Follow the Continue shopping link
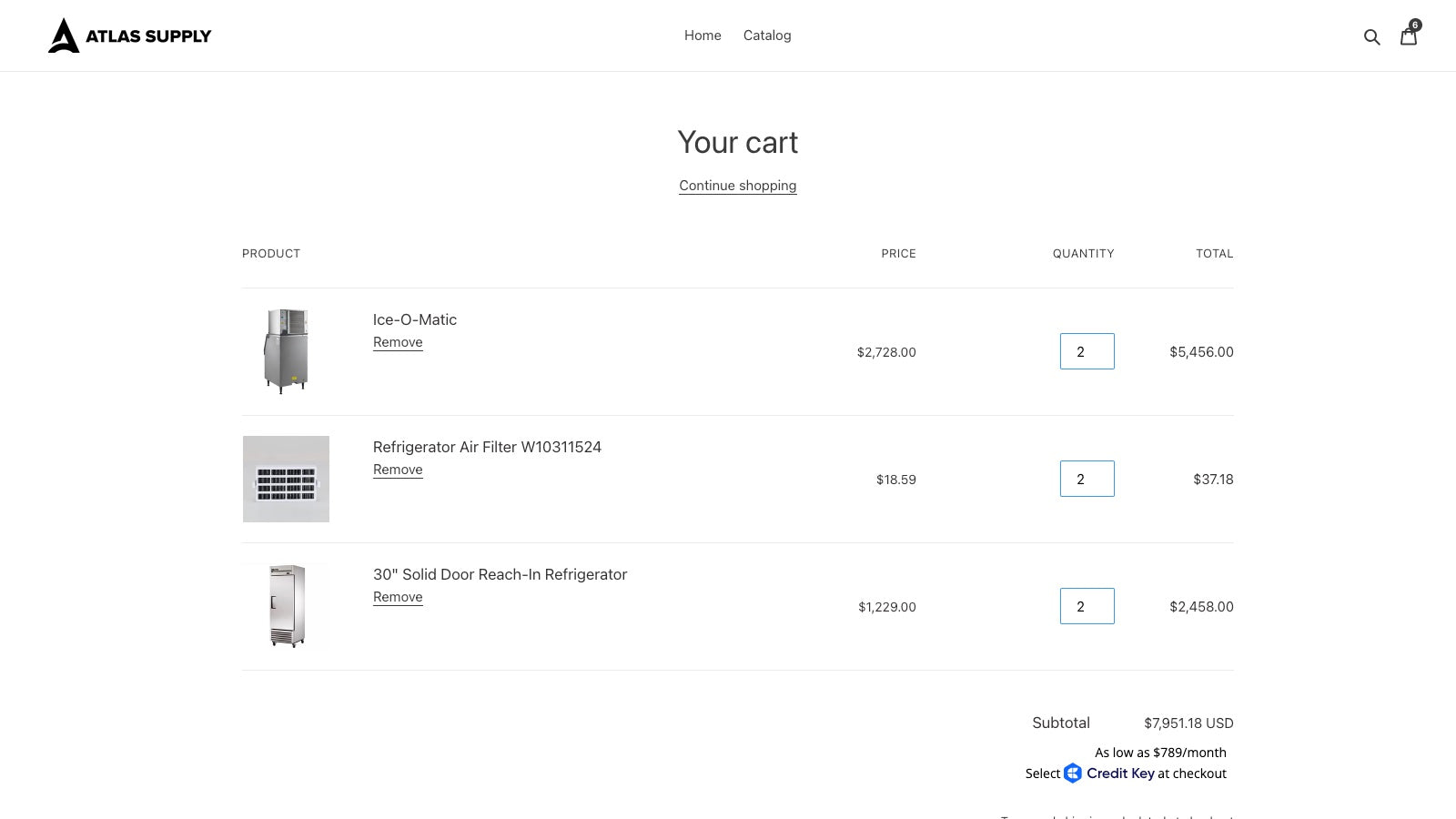1456x819 pixels. tap(738, 186)
